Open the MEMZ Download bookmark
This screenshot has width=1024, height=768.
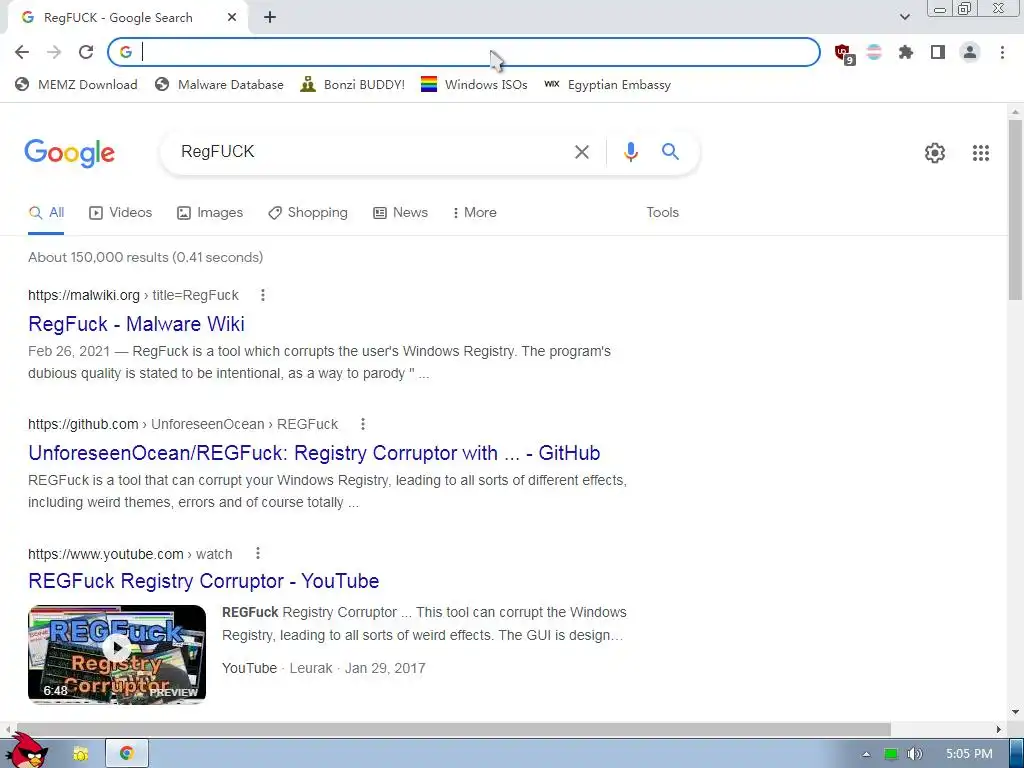[76, 84]
